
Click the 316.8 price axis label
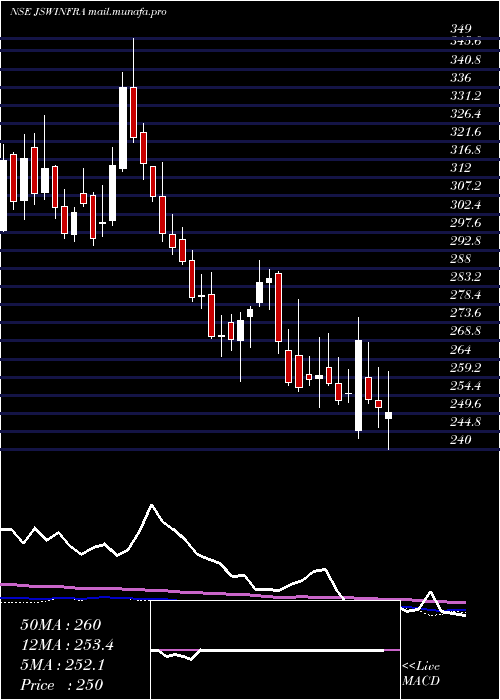coord(465,150)
